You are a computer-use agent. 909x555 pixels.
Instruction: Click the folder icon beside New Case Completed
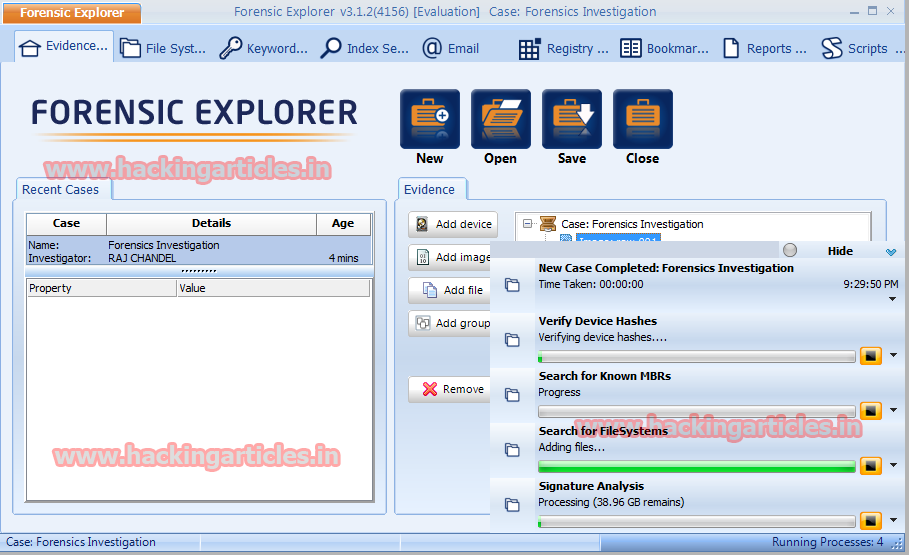(512, 285)
